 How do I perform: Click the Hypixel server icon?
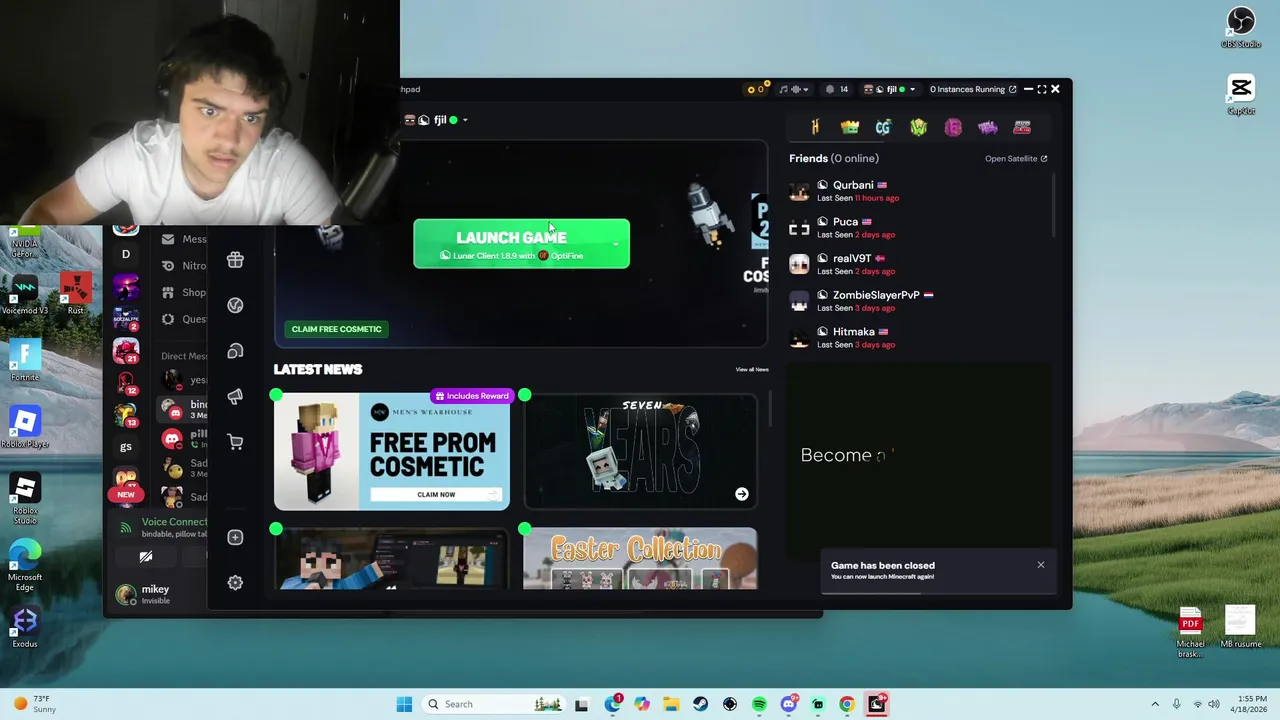pyautogui.click(x=815, y=127)
